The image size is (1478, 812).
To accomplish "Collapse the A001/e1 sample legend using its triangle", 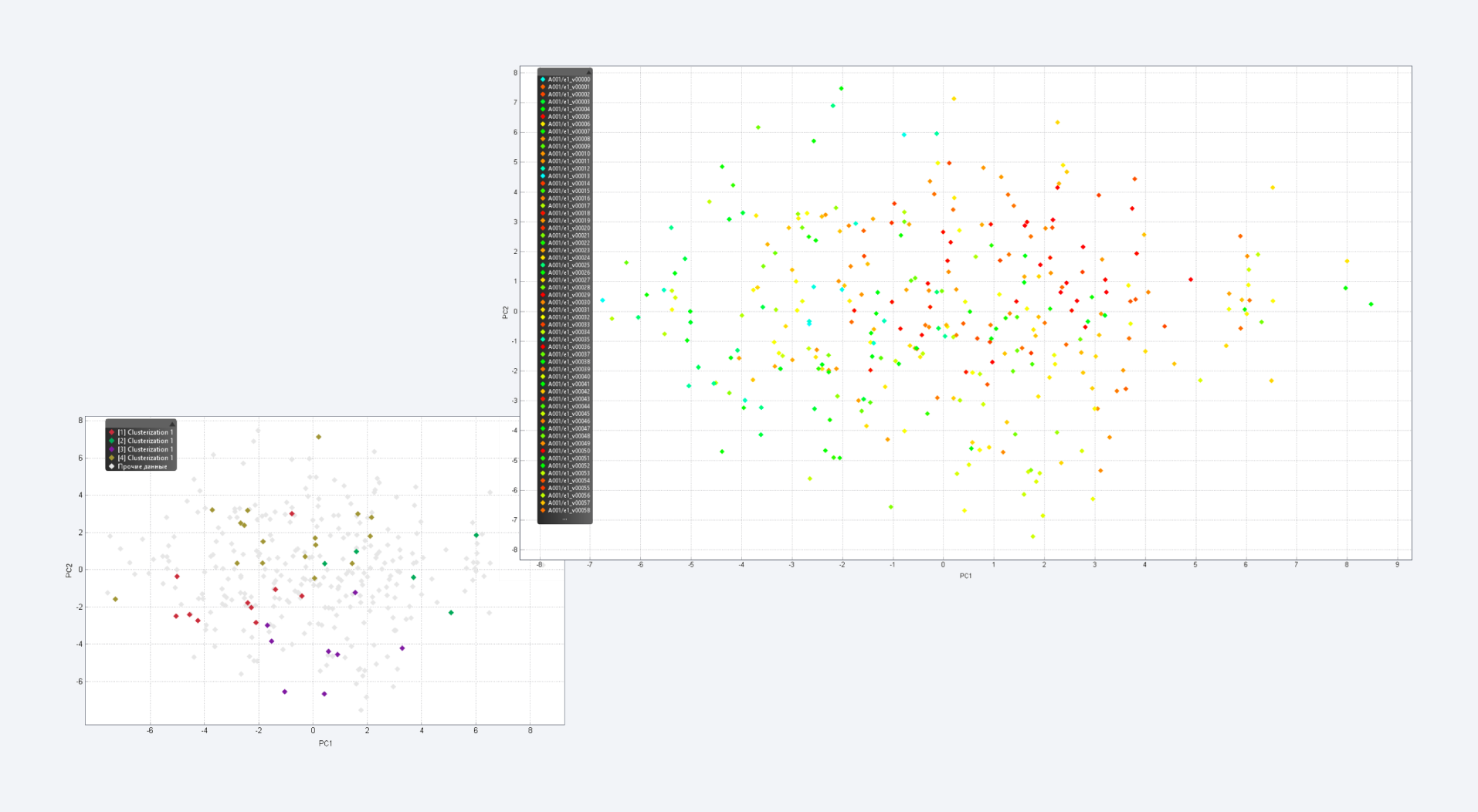I will click(x=588, y=72).
